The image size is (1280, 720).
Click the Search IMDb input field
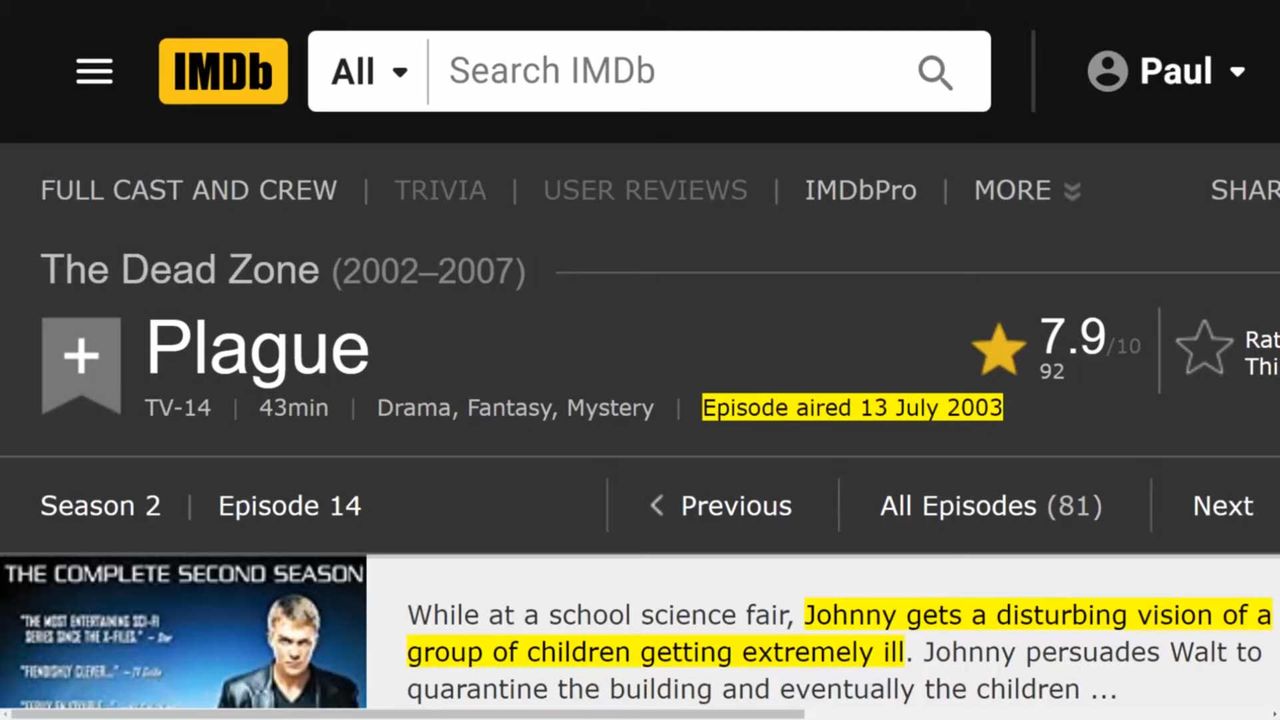[x=670, y=71]
